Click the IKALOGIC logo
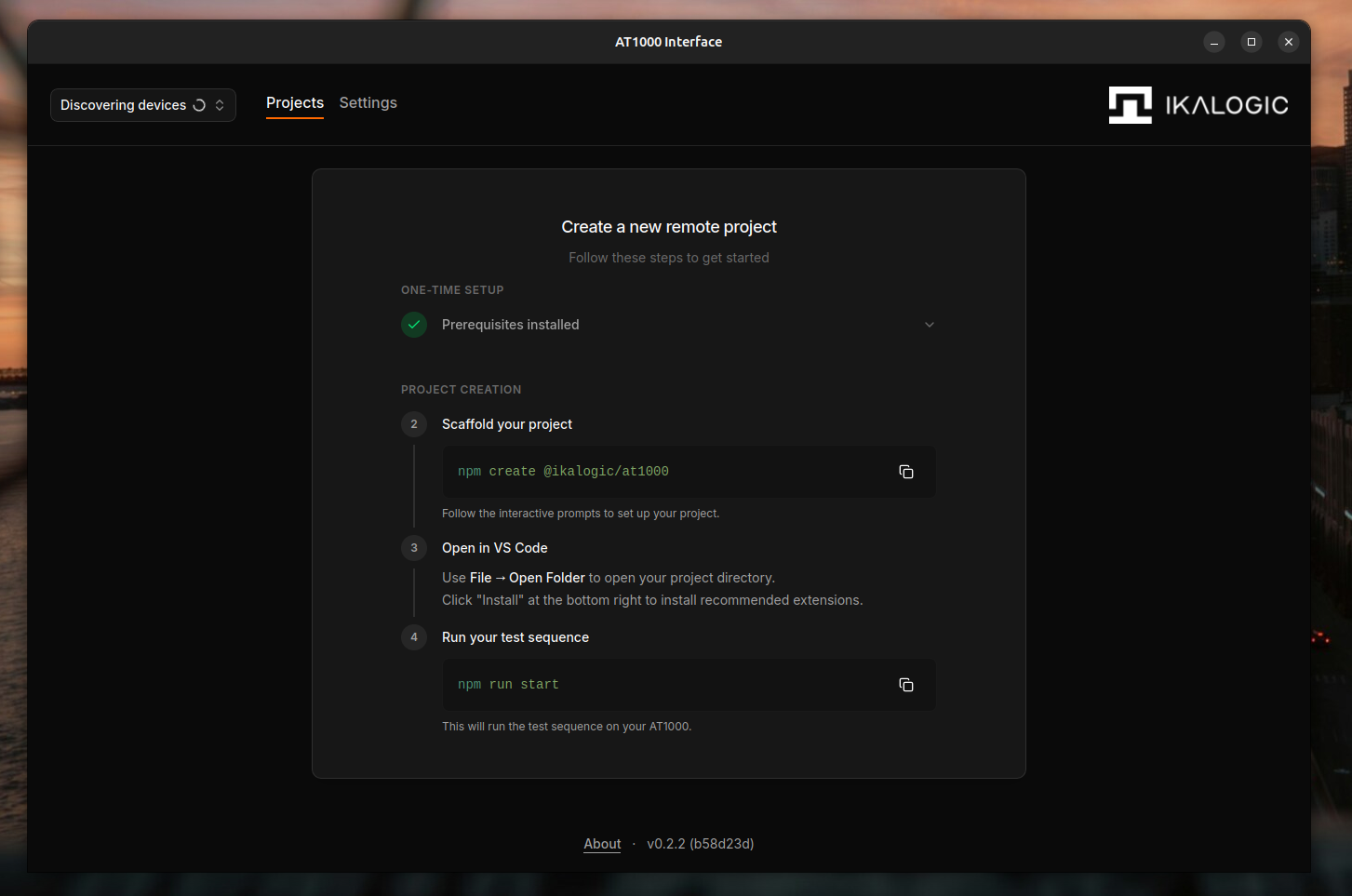The height and width of the screenshot is (896, 1352). pyautogui.click(x=1198, y=105)
